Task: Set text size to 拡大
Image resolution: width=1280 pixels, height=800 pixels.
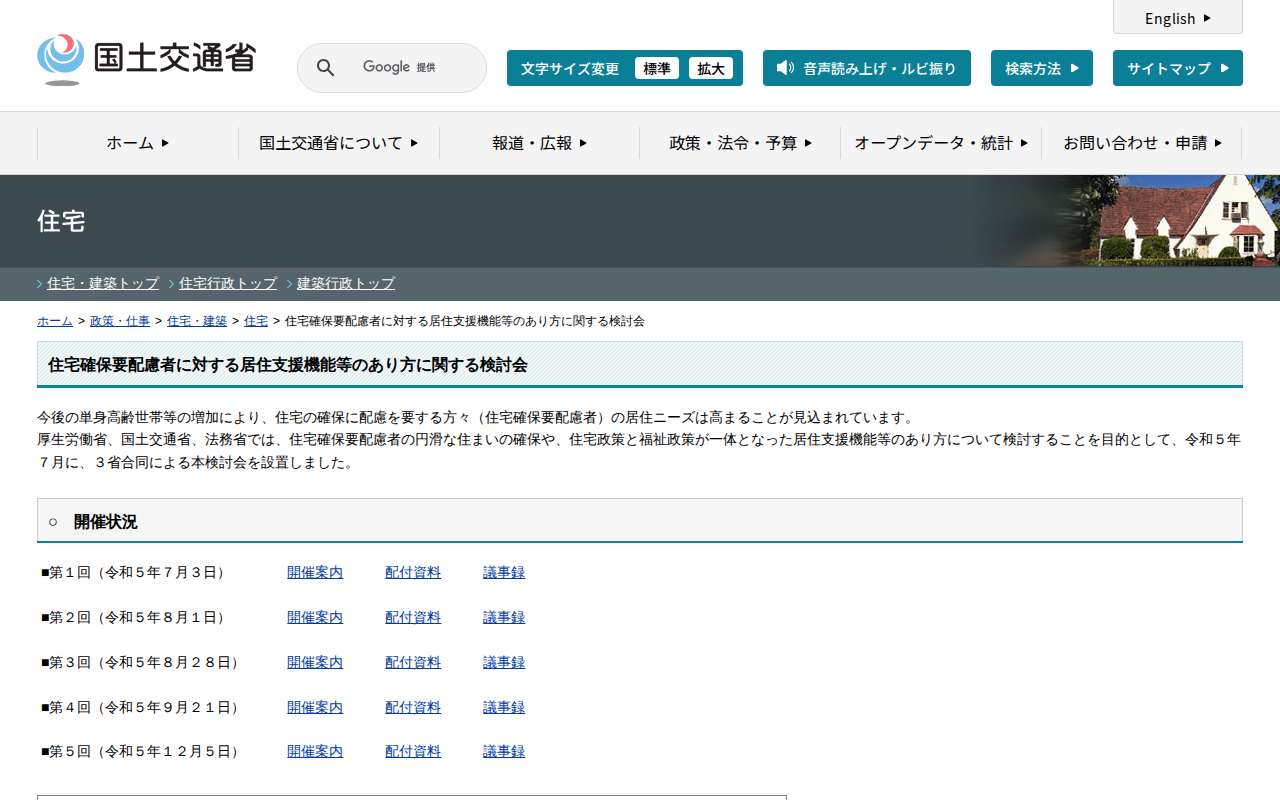Action: pyautogui.click(x=710, y=69)
